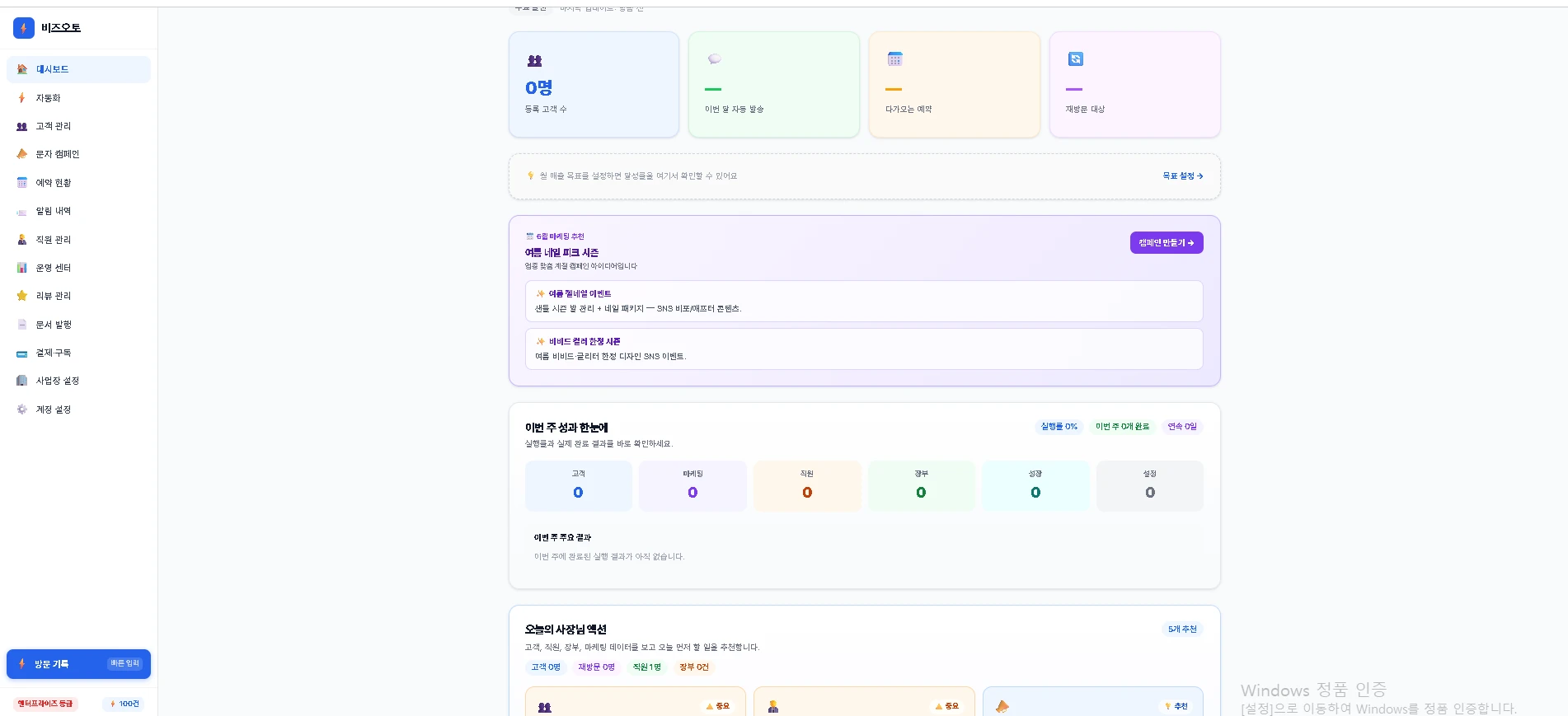Click the 방문 기록 quick input button
The height and width of the screenshot is (716, 1568).
[78, 664]
